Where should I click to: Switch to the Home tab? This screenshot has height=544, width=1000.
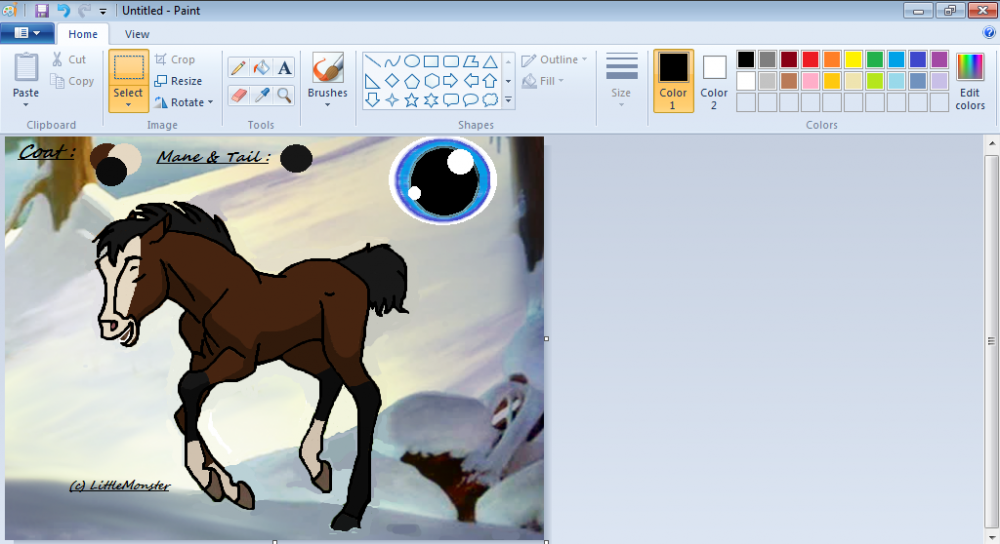click(x=83, y=34)
